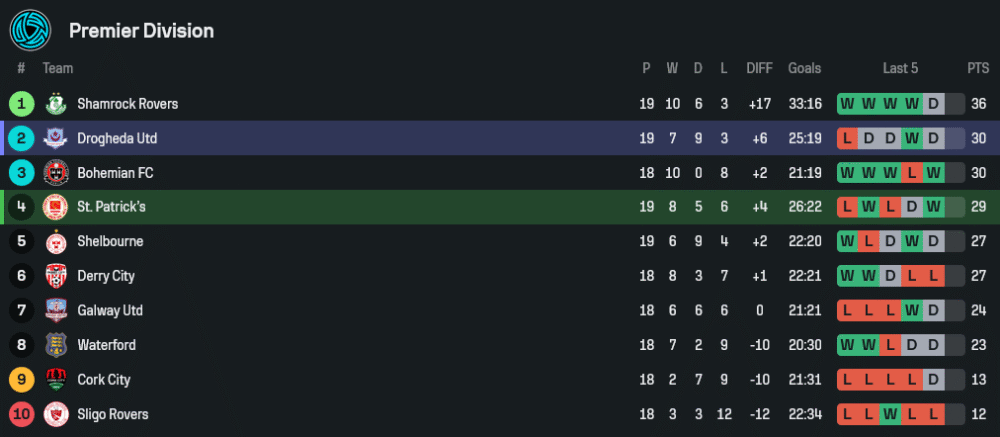Open the Sligo Rovers team name link

(112, 414)
